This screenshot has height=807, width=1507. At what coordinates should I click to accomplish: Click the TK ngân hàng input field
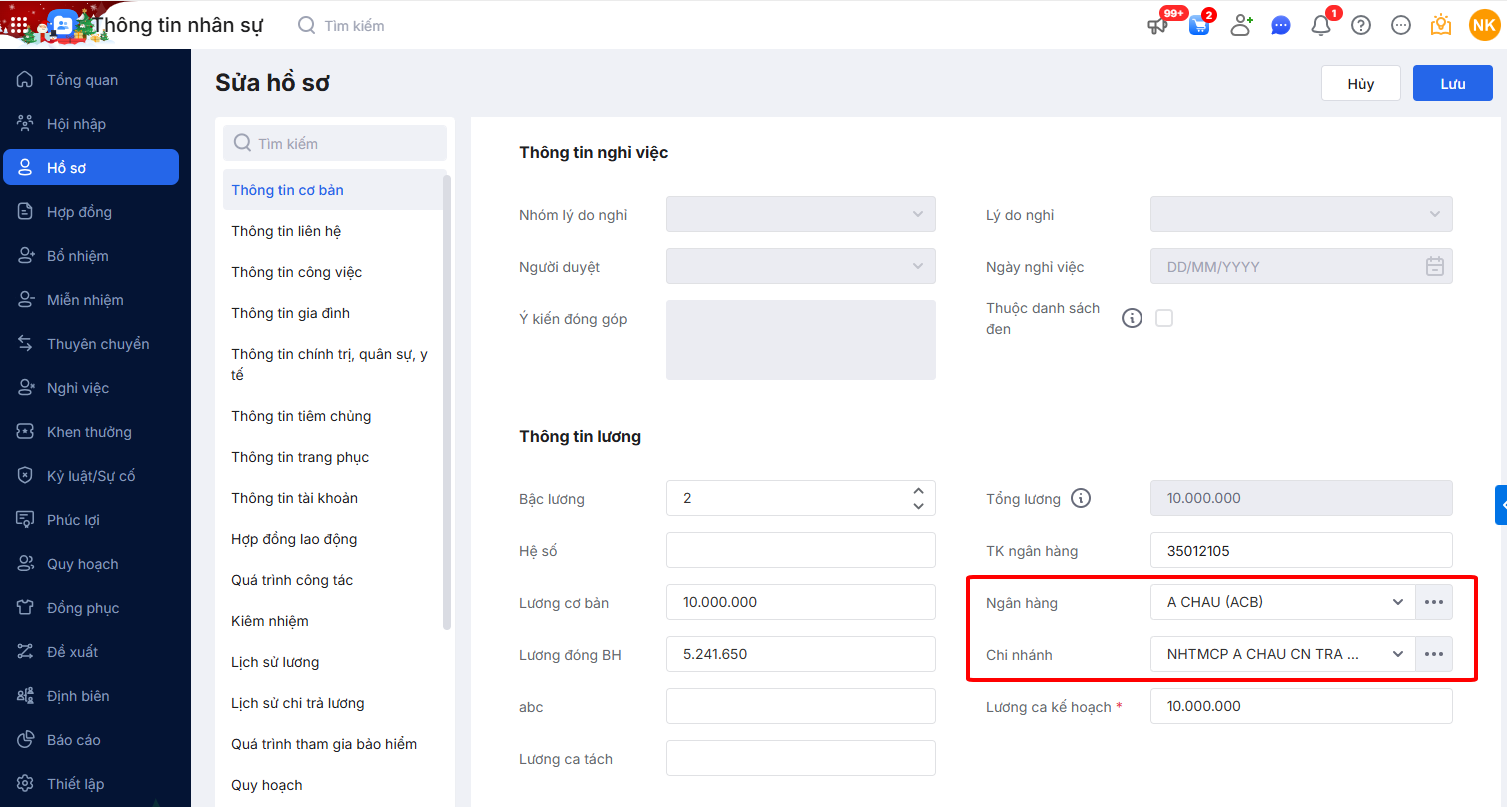pyautogui.click(x=1301, y=550)
